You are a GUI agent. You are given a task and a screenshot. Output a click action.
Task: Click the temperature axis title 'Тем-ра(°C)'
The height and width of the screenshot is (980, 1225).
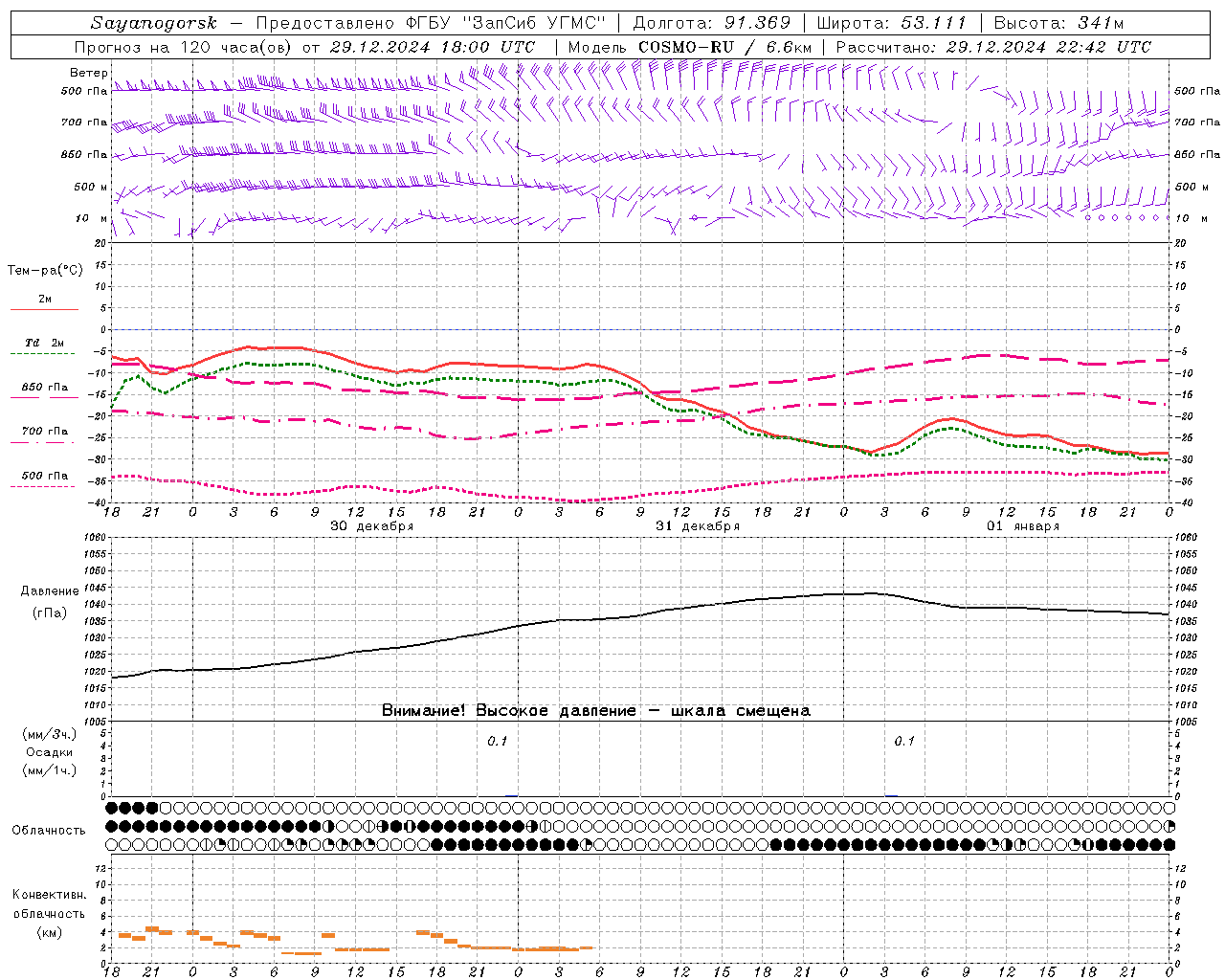coord(45,271)
